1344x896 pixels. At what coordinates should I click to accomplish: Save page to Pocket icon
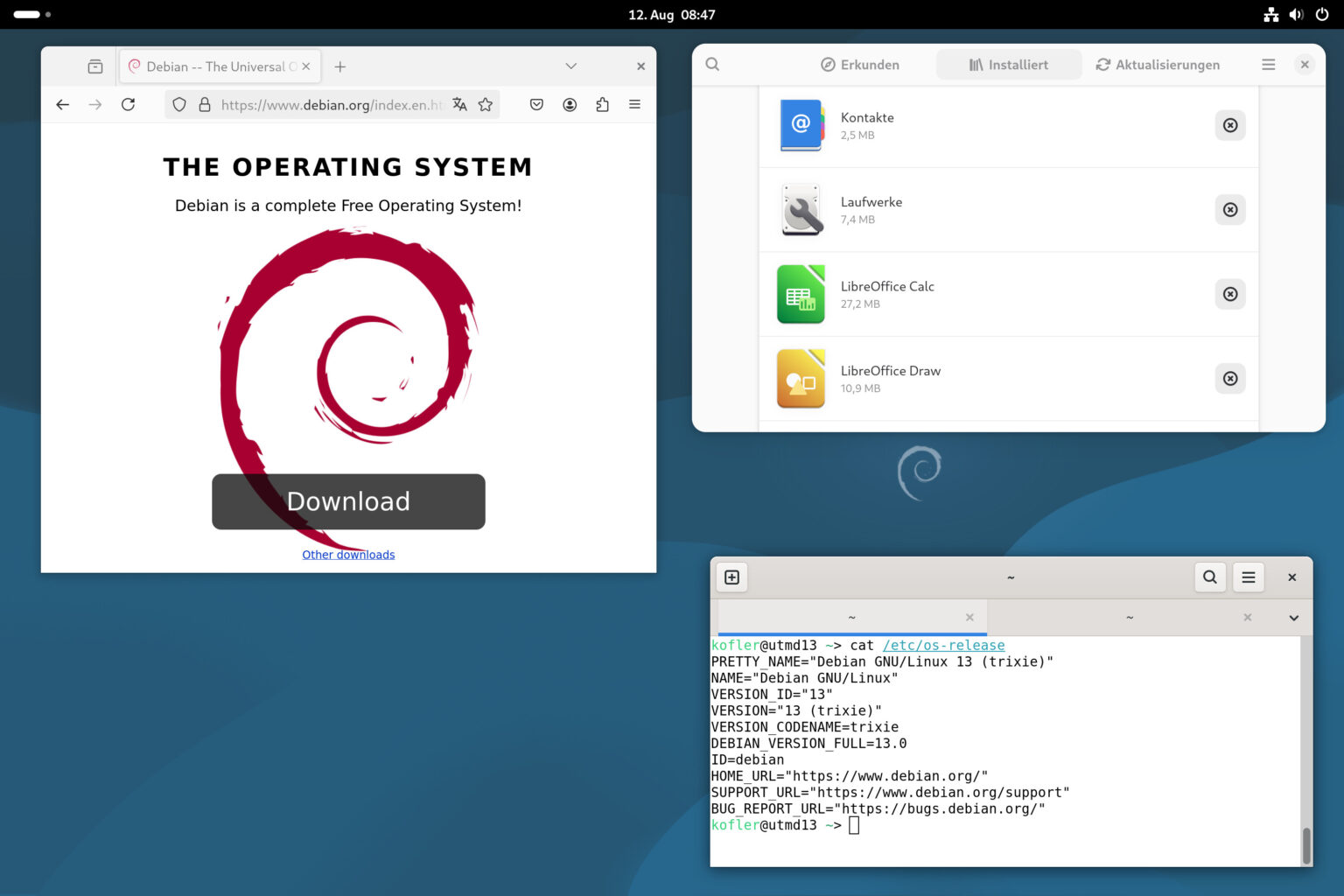pyautogui.click(x=536, y=104)
